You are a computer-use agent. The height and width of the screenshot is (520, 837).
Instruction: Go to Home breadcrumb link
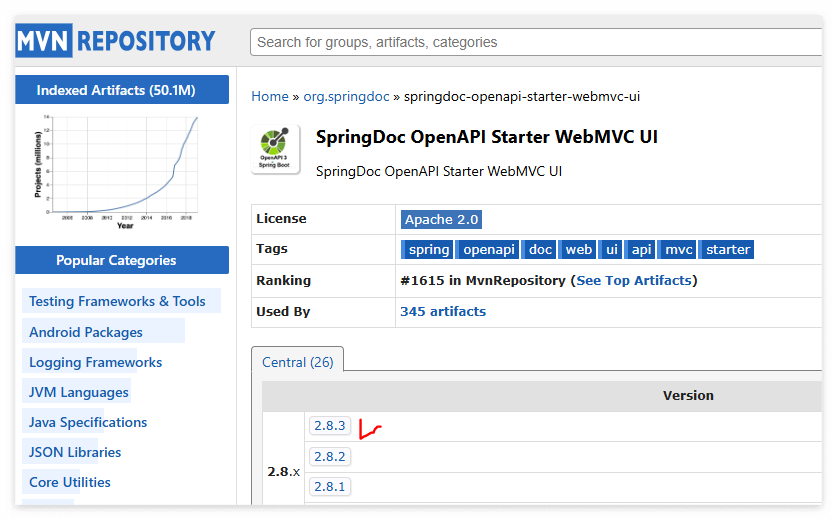[x=270, y=97]
